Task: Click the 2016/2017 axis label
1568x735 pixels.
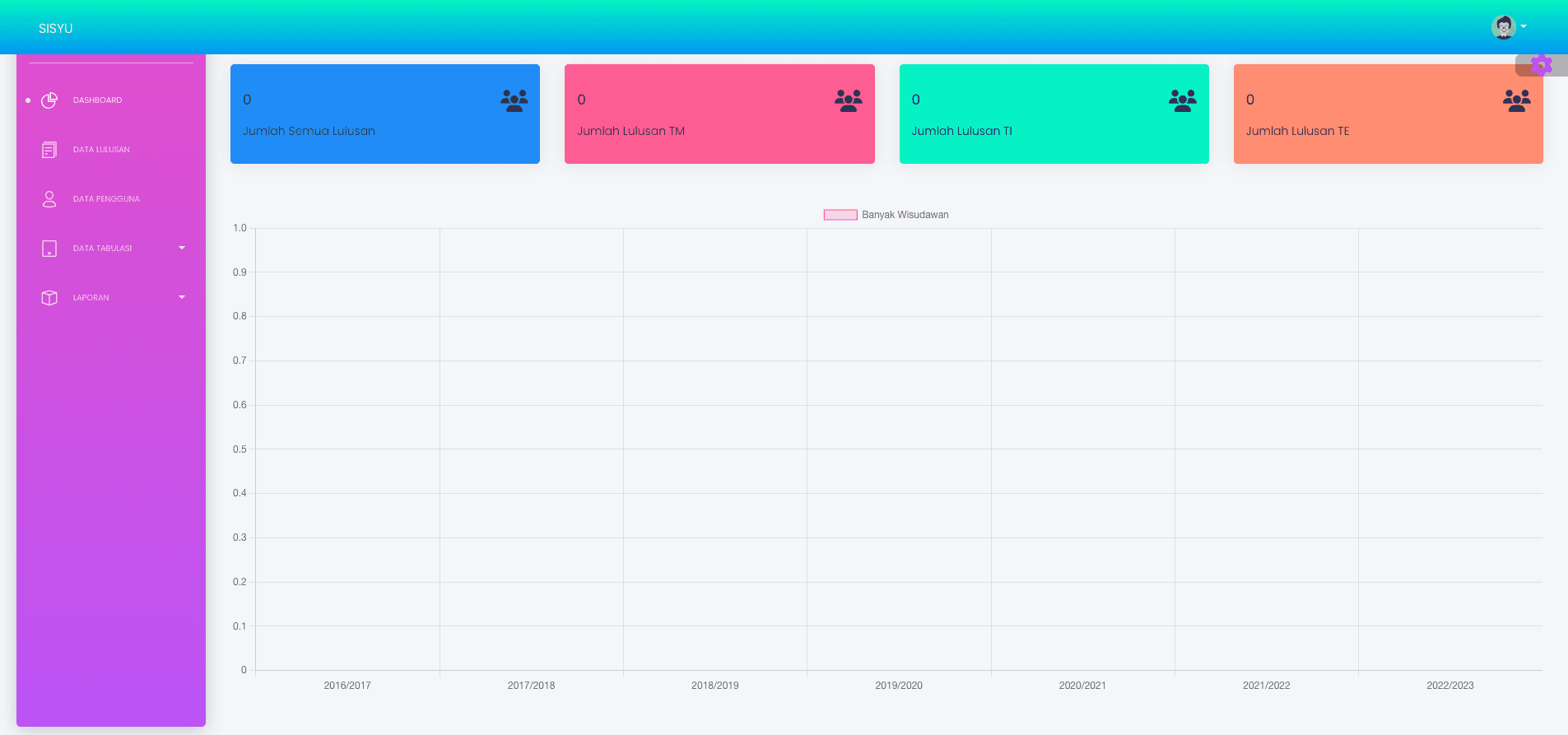Action: point(347,686)
